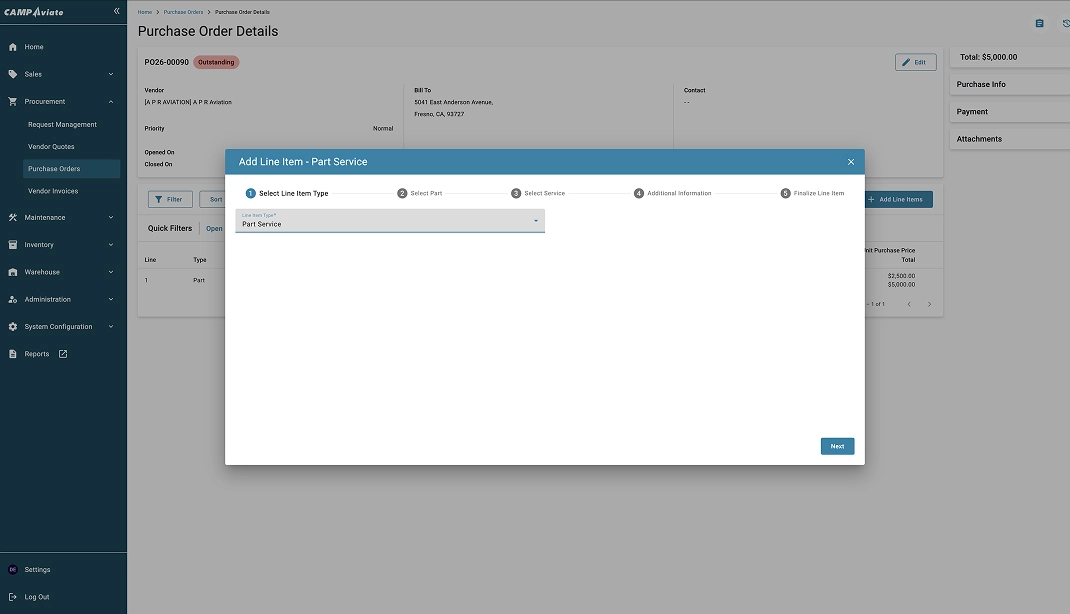Click the Line column header
Image resolution: width=1070 pixels, height=614 pixels.
pyautogui.click(x=150, y=260)
